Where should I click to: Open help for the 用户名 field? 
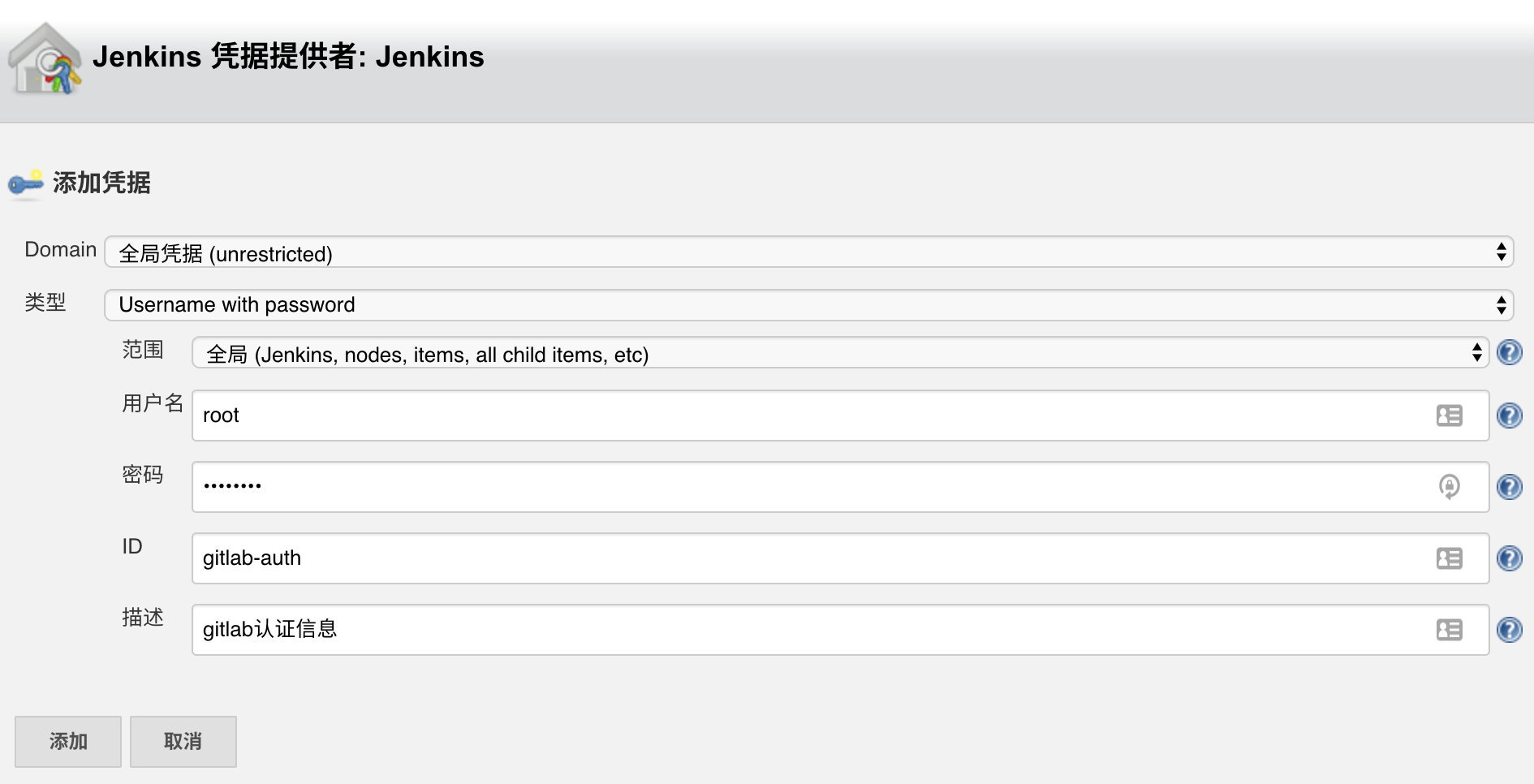(x=1509, y=416)
